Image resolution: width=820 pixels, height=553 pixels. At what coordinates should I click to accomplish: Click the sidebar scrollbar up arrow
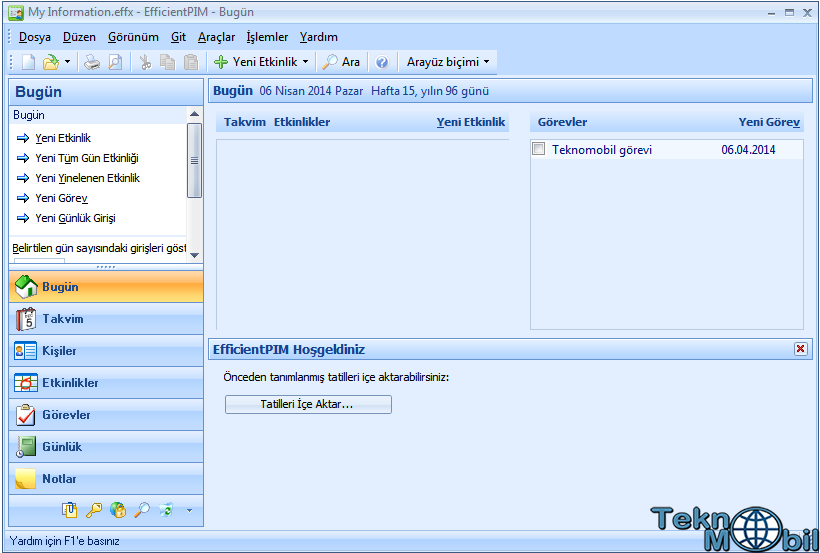click(x=195, y=114)
